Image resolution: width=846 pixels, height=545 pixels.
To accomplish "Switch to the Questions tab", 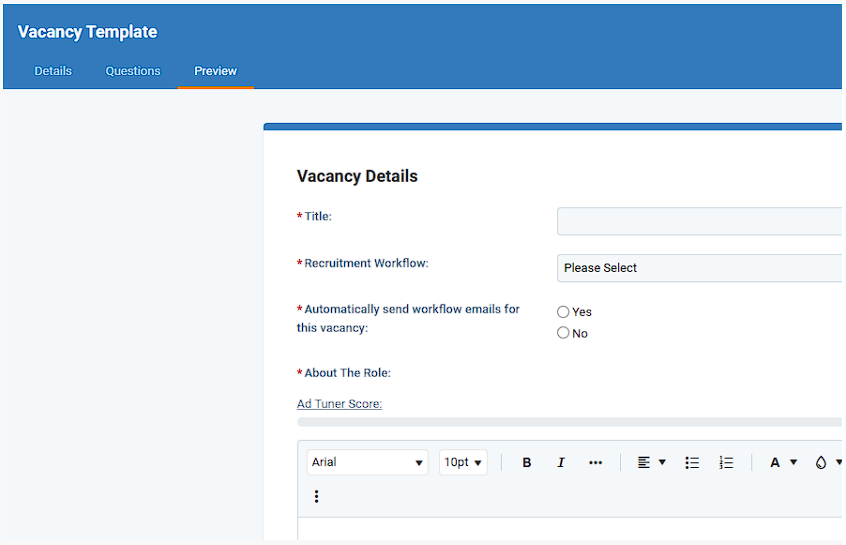I will (133, 71).
